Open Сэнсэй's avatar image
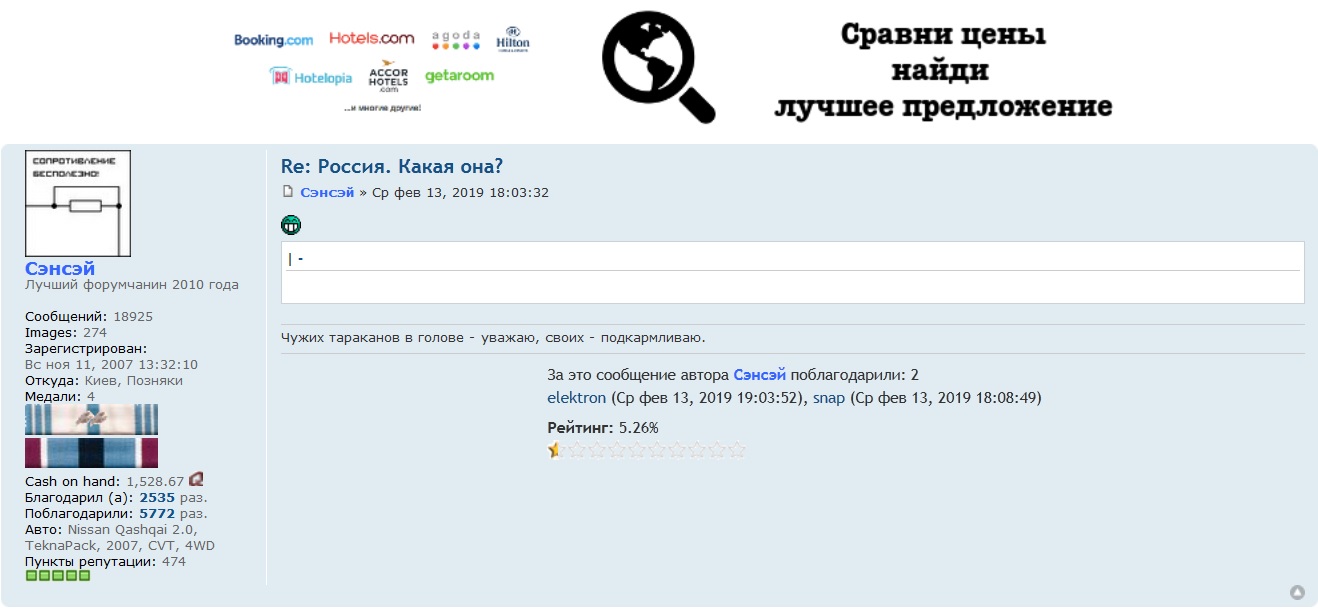Screen dimensions: 1318x611 (x=78, y=204)
